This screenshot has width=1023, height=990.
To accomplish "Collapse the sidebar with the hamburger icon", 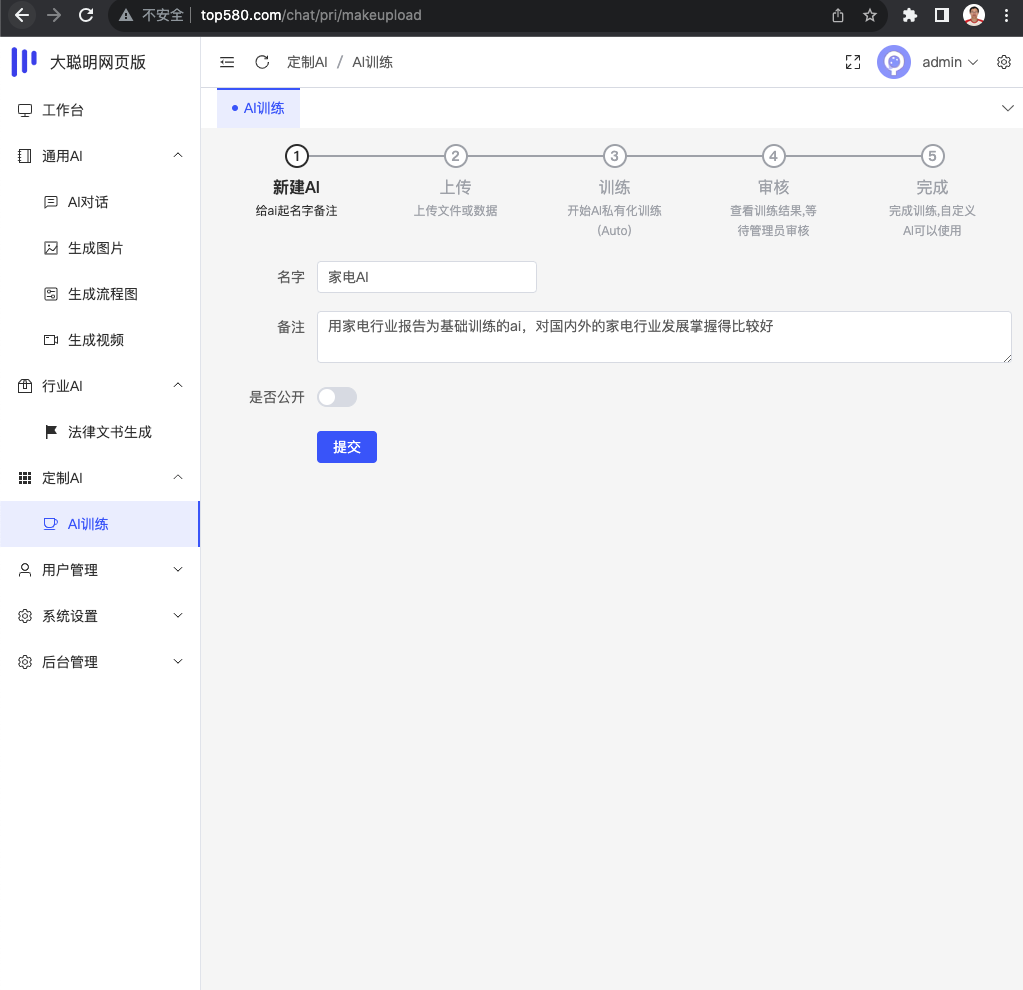I will click(x=226, y=61).
